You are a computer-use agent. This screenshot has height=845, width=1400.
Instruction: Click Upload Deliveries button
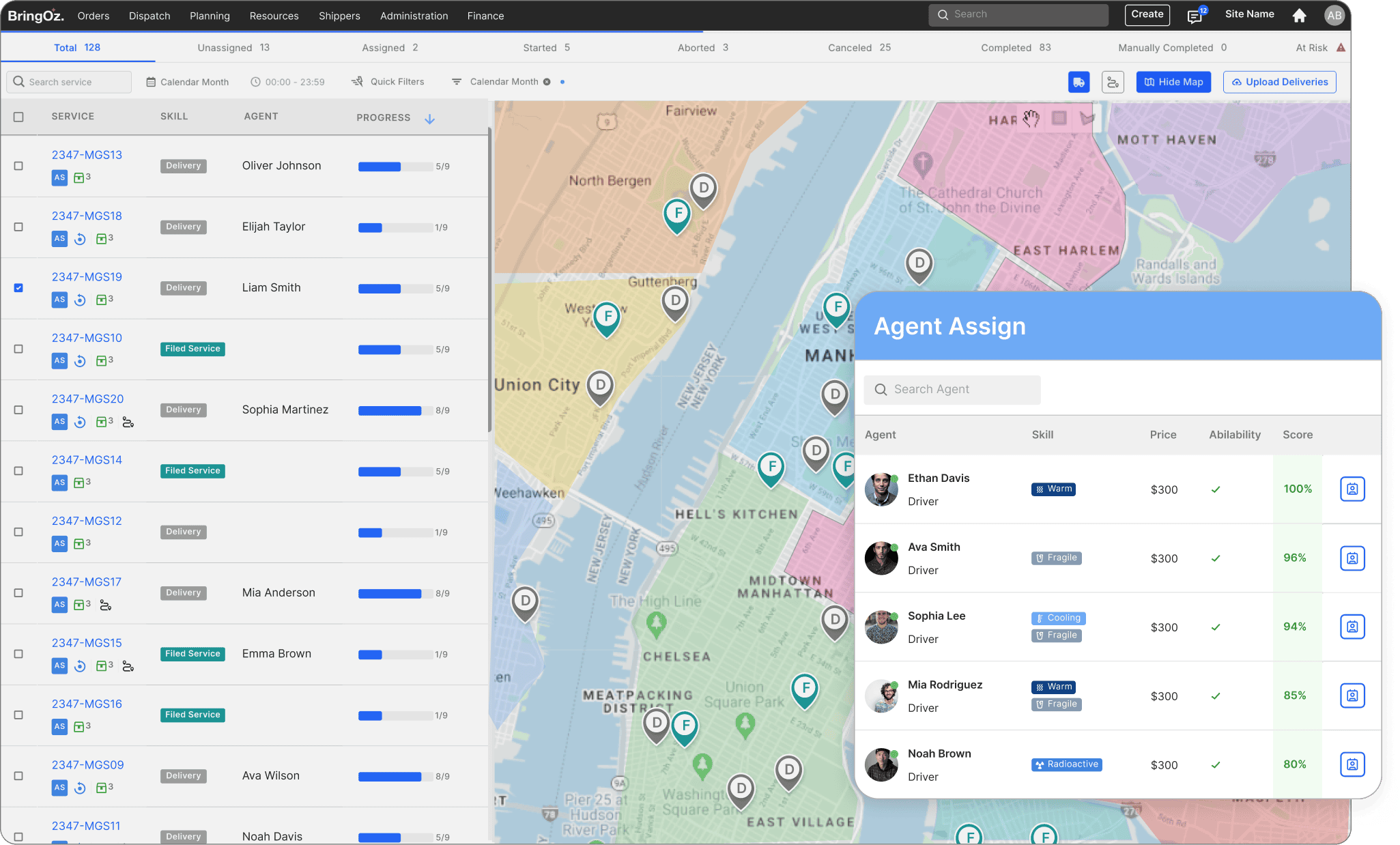1279,82
